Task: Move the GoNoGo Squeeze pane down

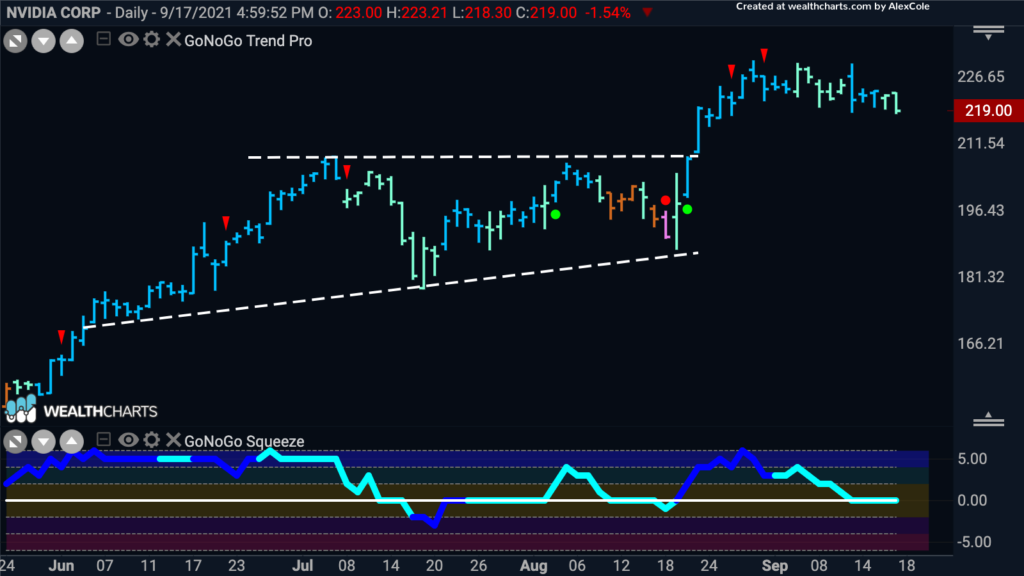Action: point(43,442)
